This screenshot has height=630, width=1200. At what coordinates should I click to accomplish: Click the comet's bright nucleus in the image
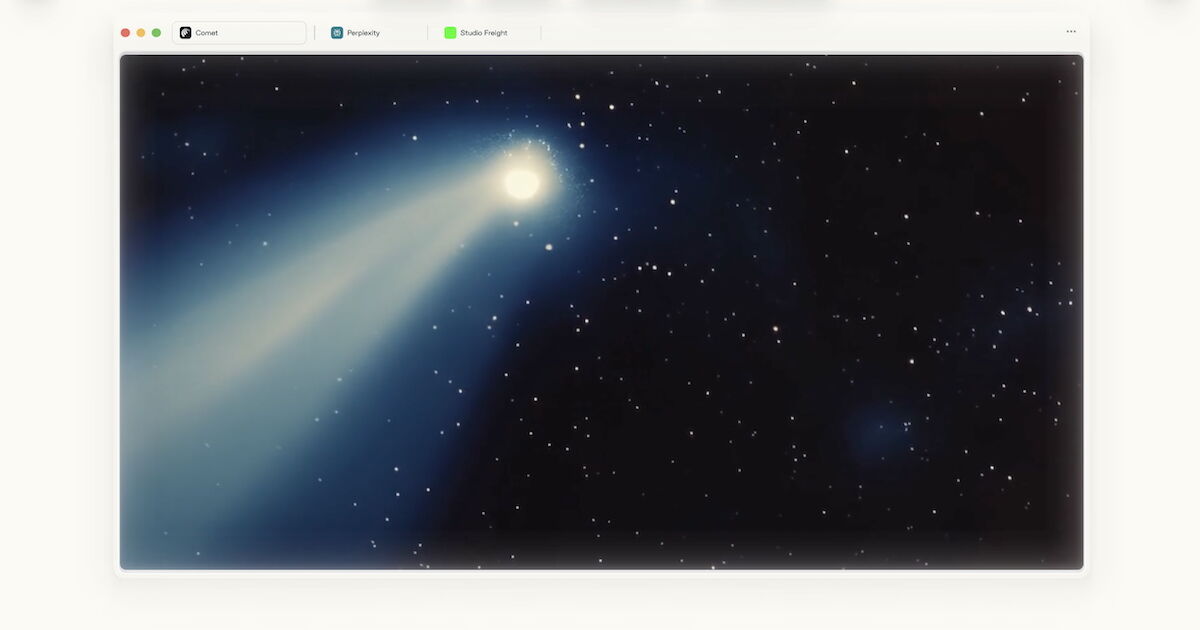tap(520, 186)
